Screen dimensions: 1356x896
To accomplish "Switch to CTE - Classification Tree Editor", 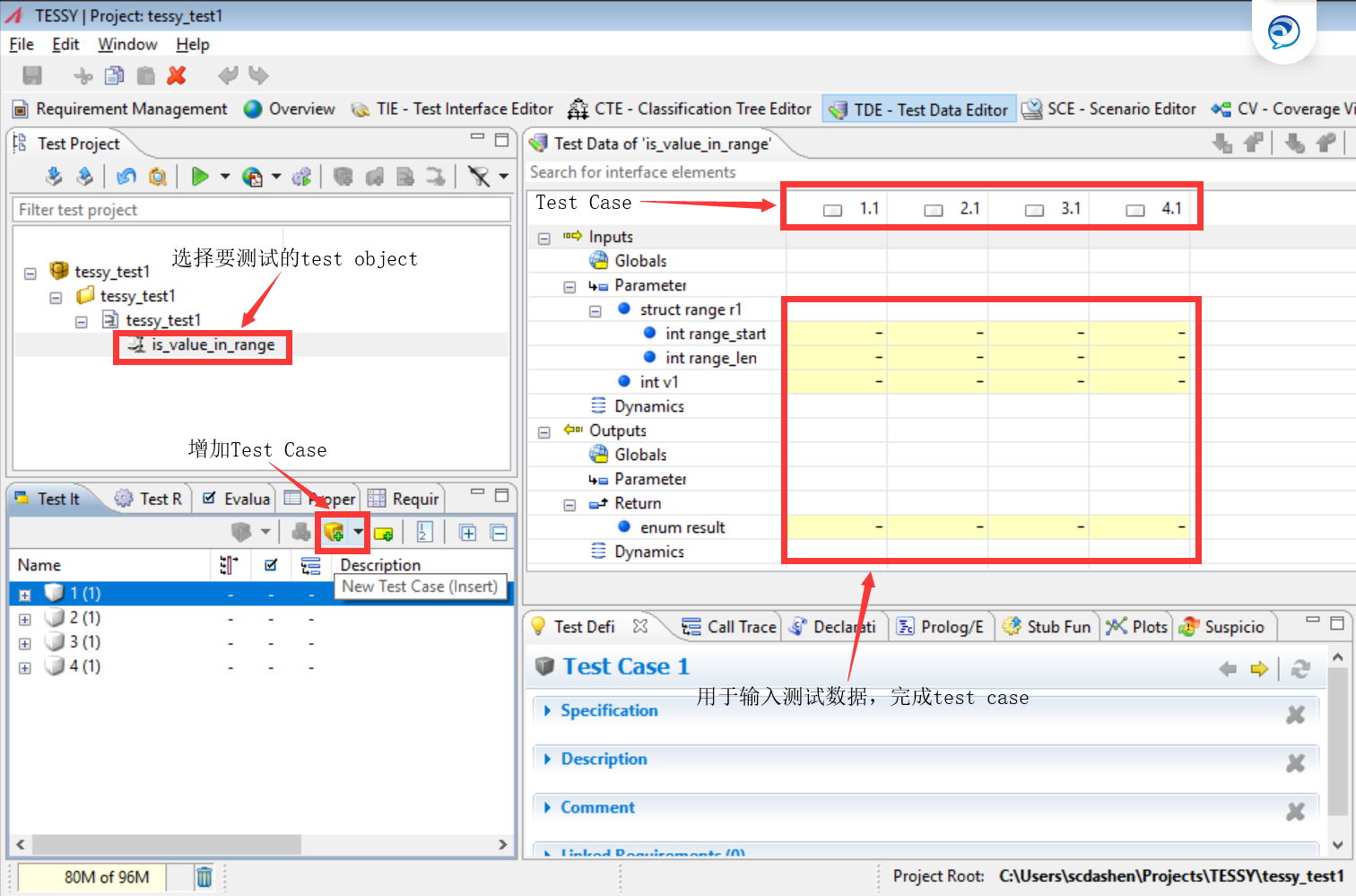I will pyautogui.click(x=690, y=109).
